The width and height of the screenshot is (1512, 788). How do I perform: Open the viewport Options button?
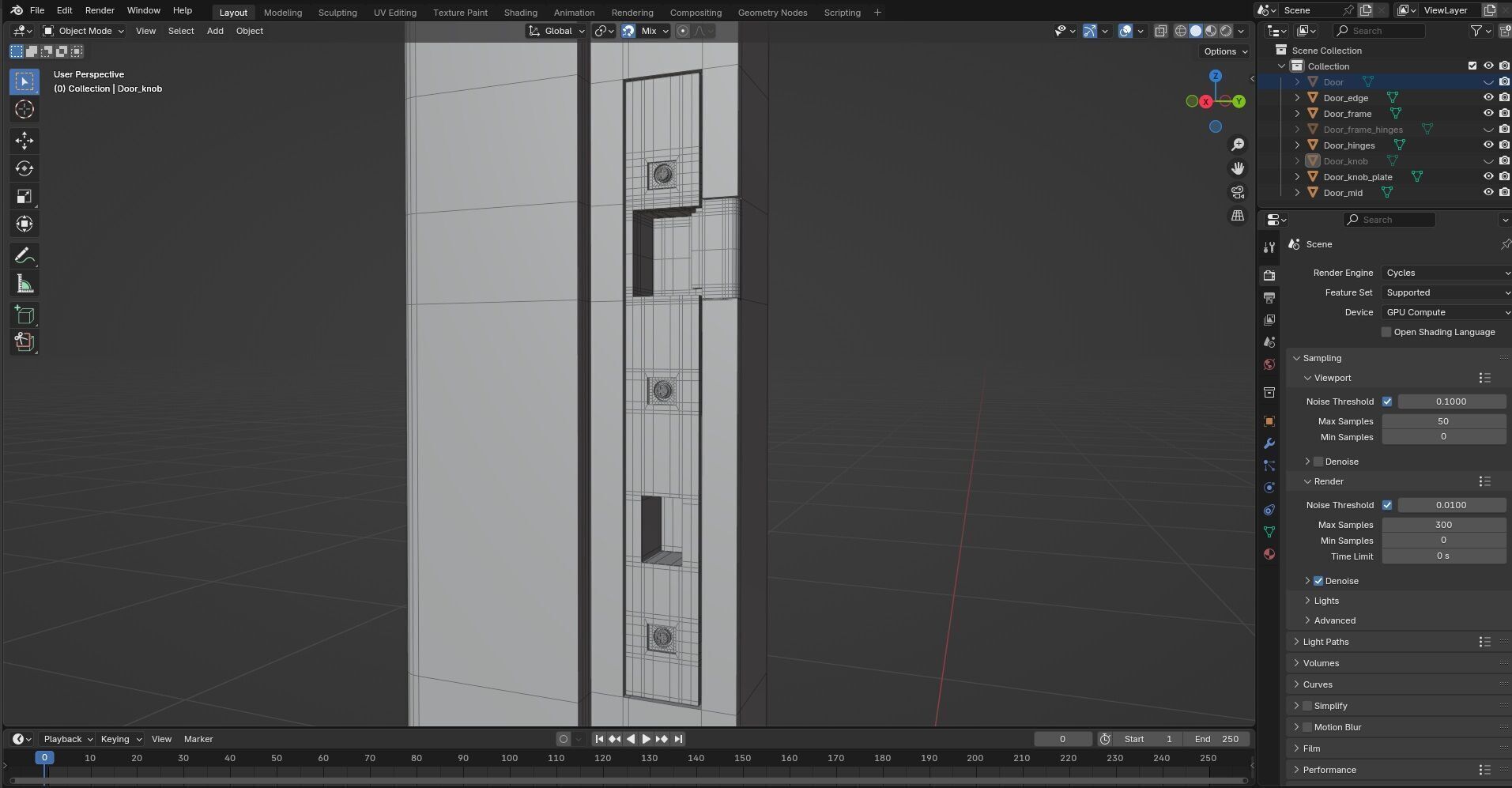(x=1224, y=51)
